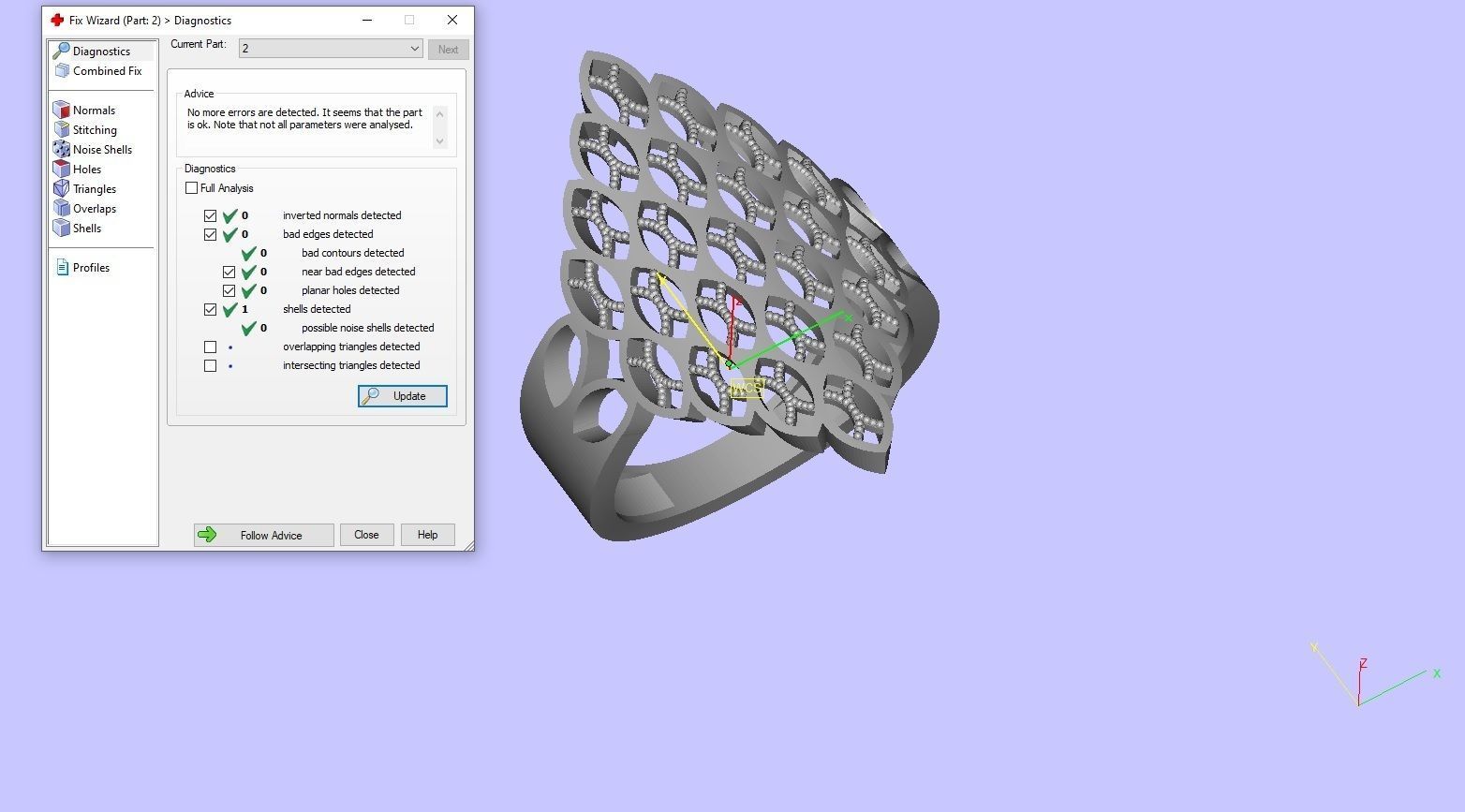Select the Overlaps fix icon

[62, 208]
